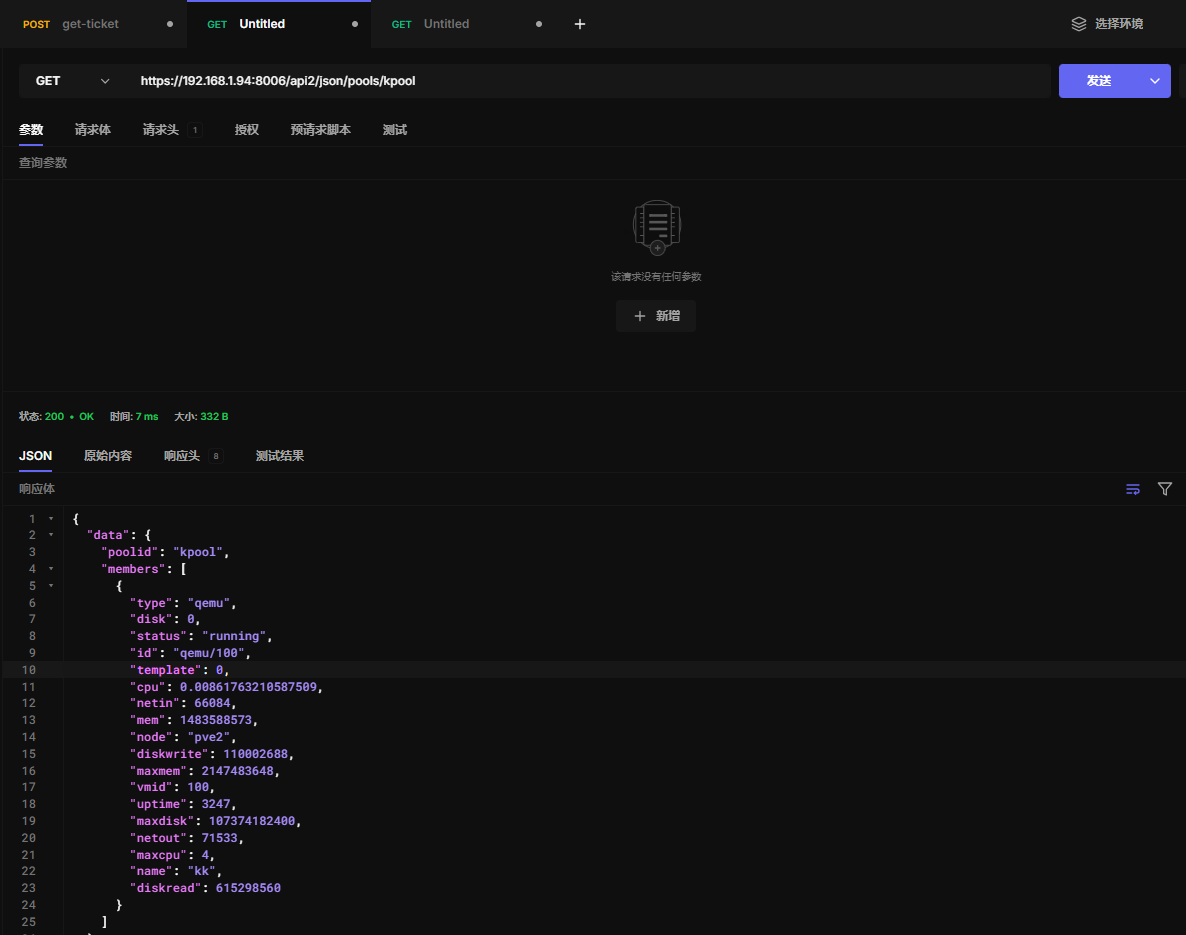The image size is (1186, 935).
Task: Open the GET method dropdown
Action: tap(72, 81)
